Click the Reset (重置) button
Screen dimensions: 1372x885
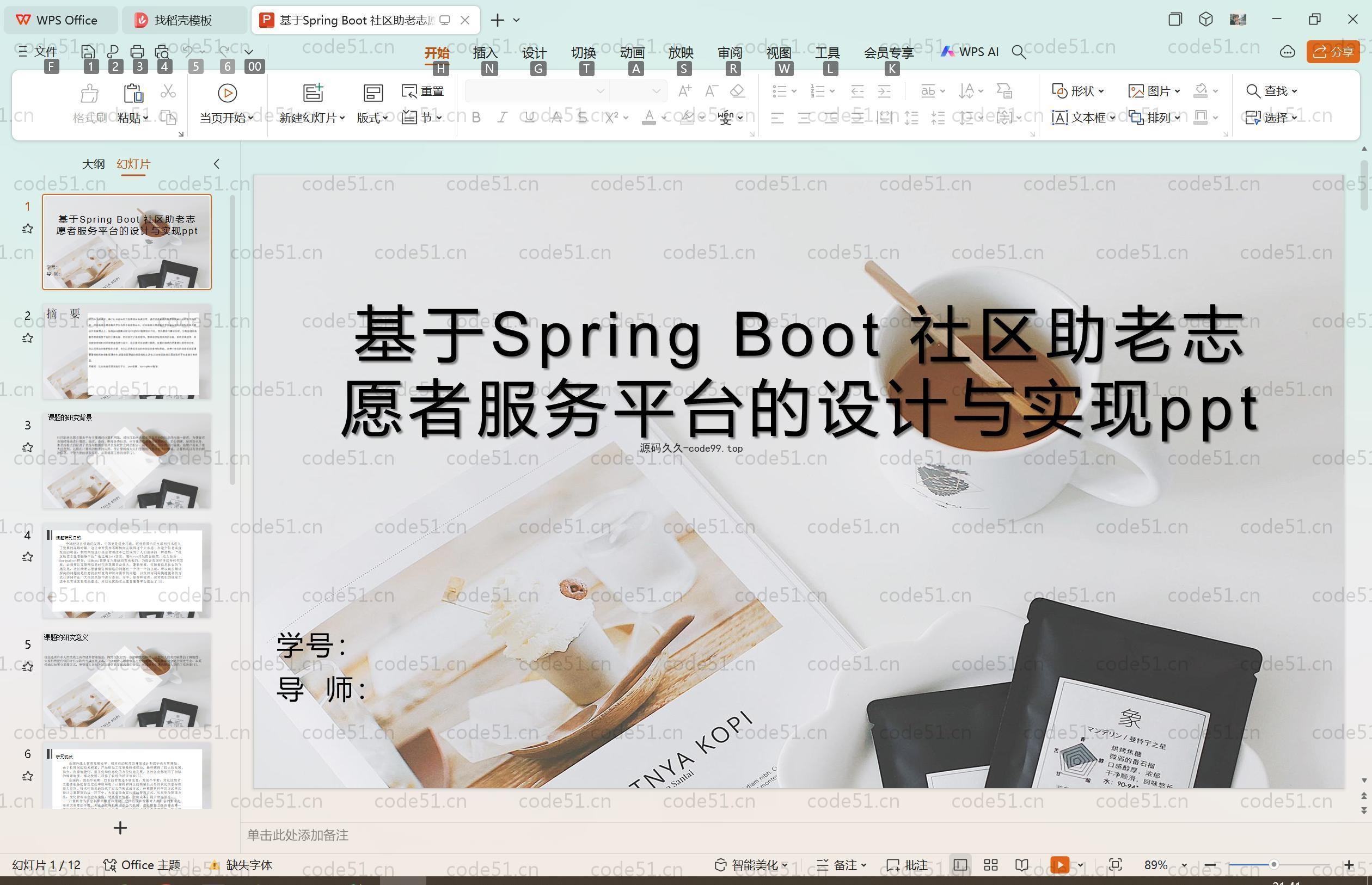point(423,91)
